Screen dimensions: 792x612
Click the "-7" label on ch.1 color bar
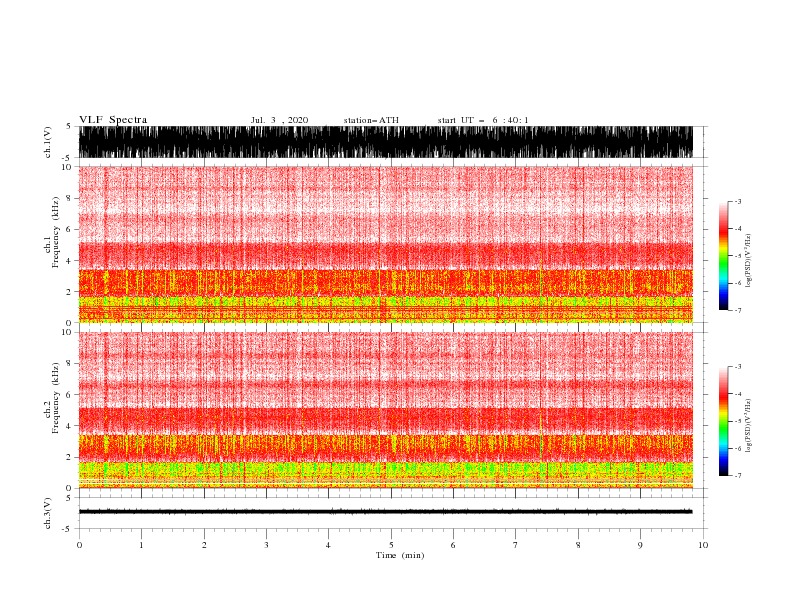[738, 310]
